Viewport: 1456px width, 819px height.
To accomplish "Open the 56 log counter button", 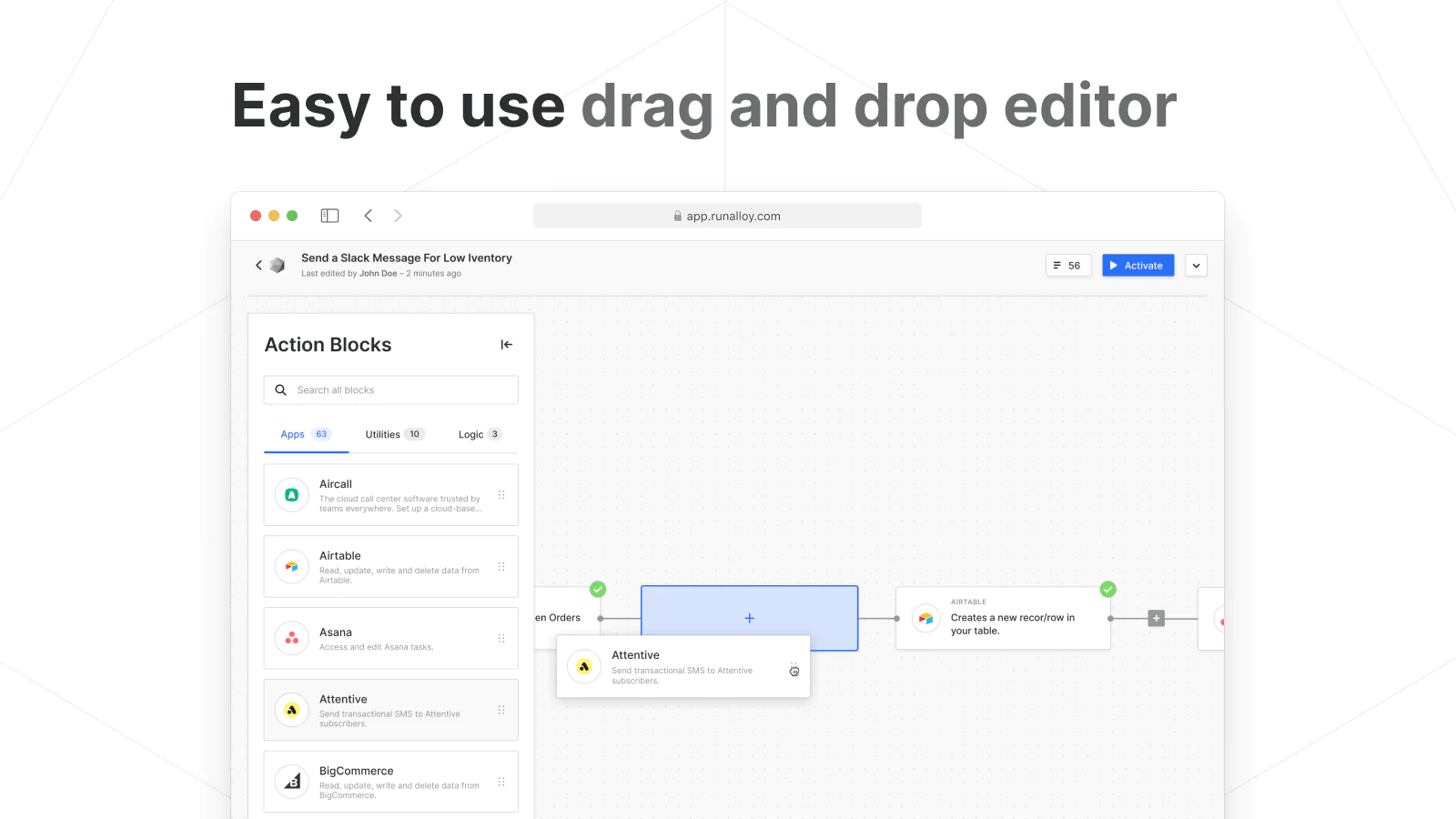I will pyautogui.click(x=1067, y=266).
